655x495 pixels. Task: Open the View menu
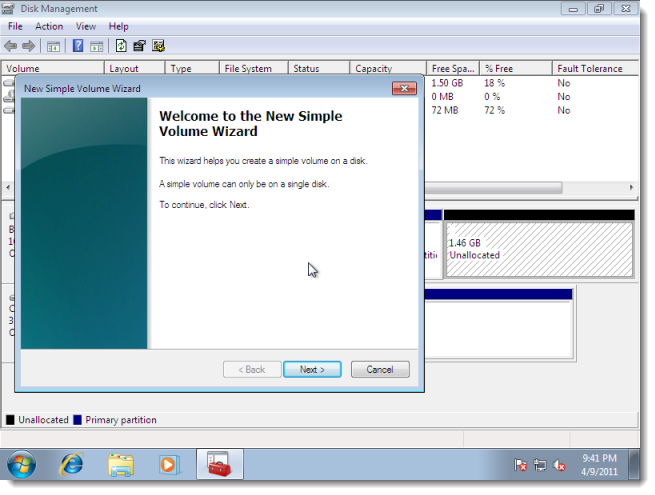click(x=86, y=26)
